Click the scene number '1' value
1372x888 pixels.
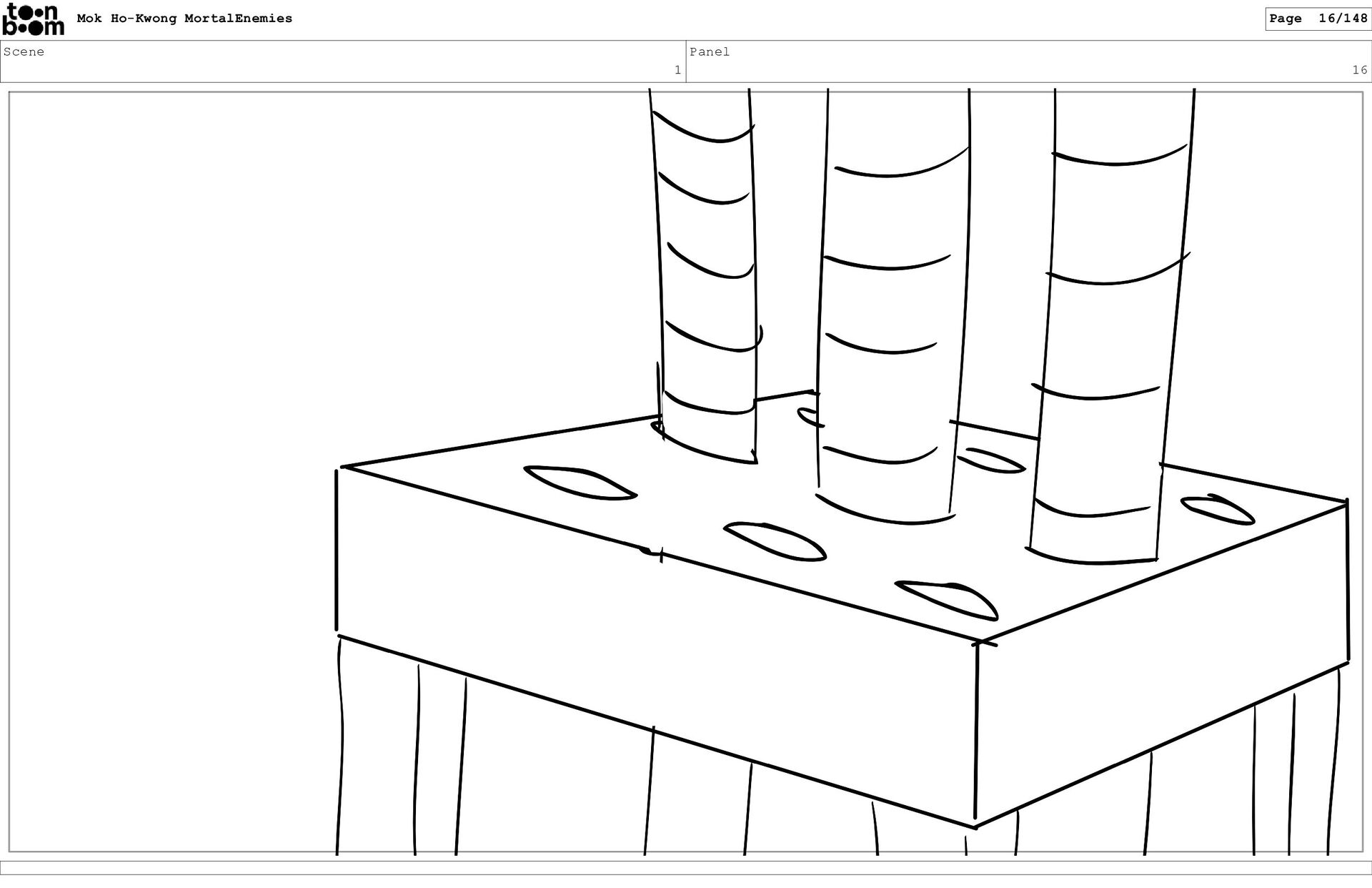pos(677,70)
